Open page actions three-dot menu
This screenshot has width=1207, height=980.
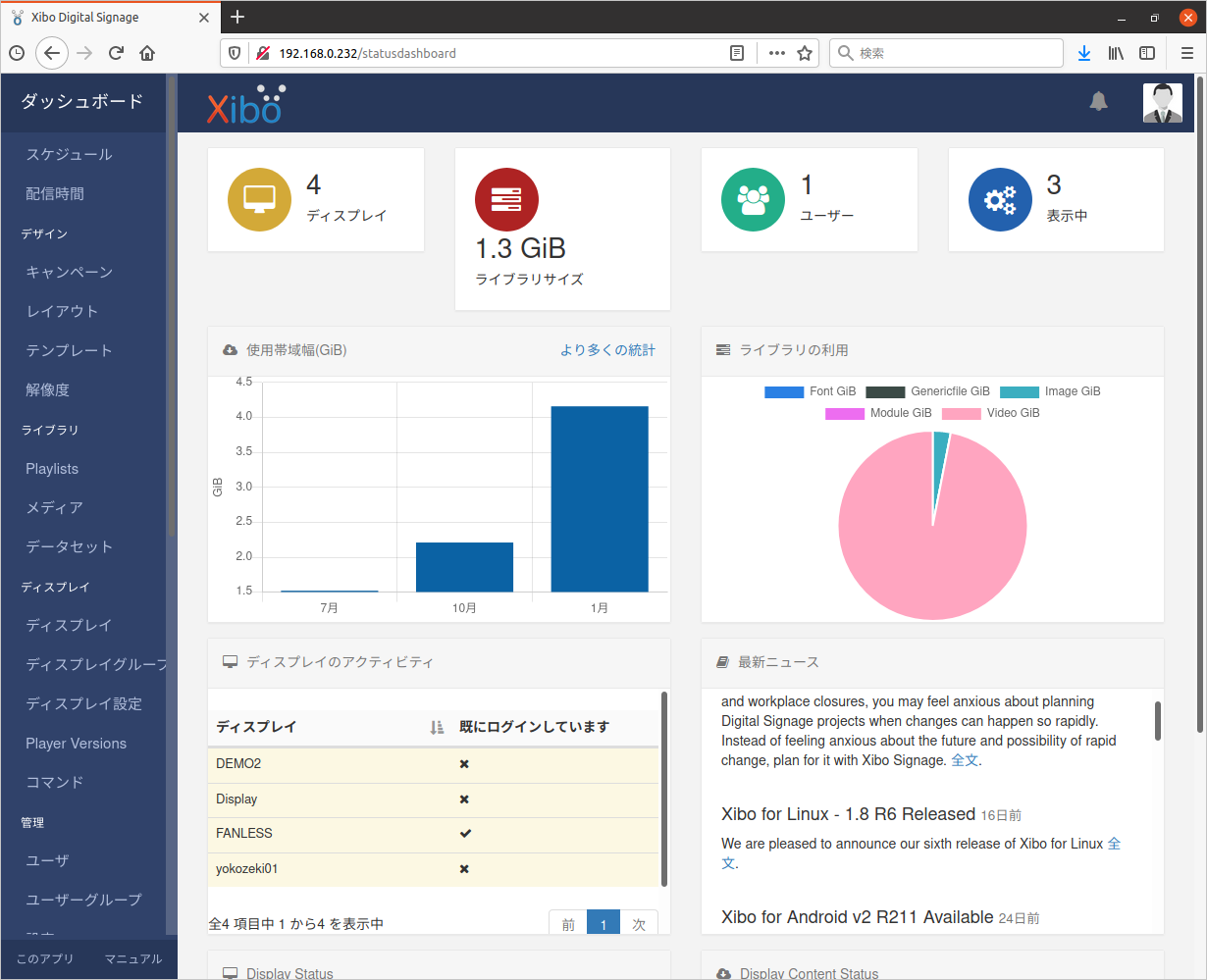pos(776,53)
